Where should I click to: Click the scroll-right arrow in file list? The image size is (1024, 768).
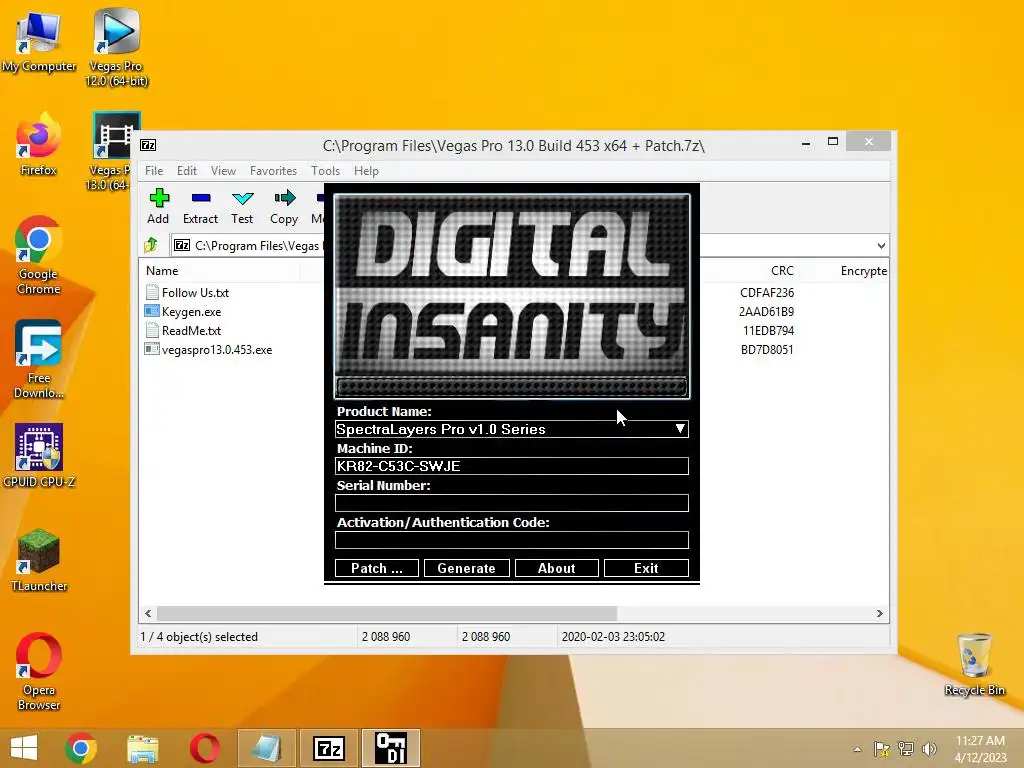(880, 614)
